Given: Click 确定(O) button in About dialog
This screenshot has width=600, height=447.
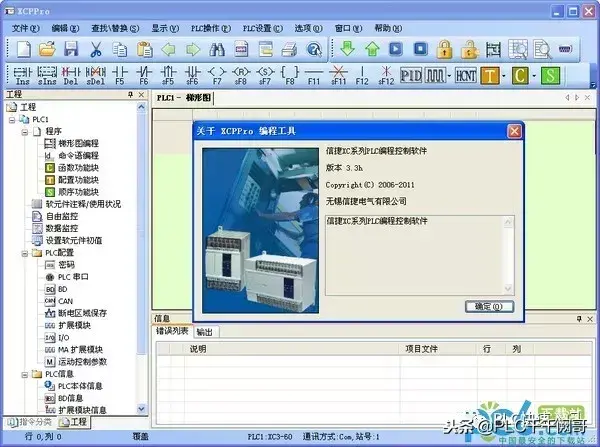Looking at the screenshot, I should pos(489,307).
